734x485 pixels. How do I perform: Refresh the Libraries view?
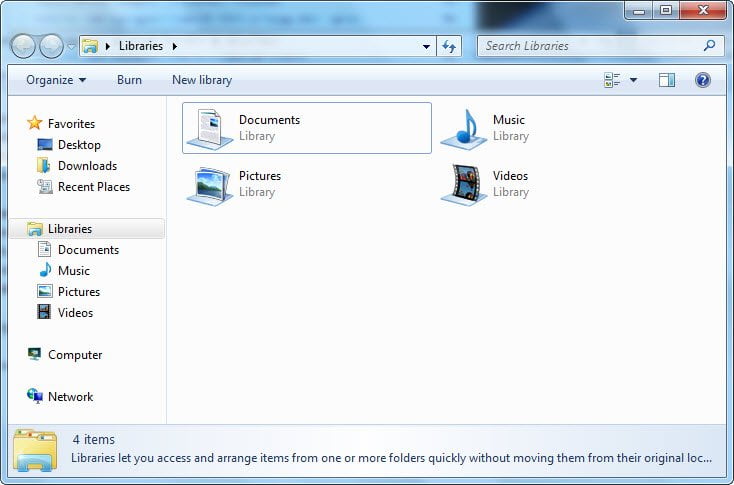pyautogui.click(x=449, y=46)
